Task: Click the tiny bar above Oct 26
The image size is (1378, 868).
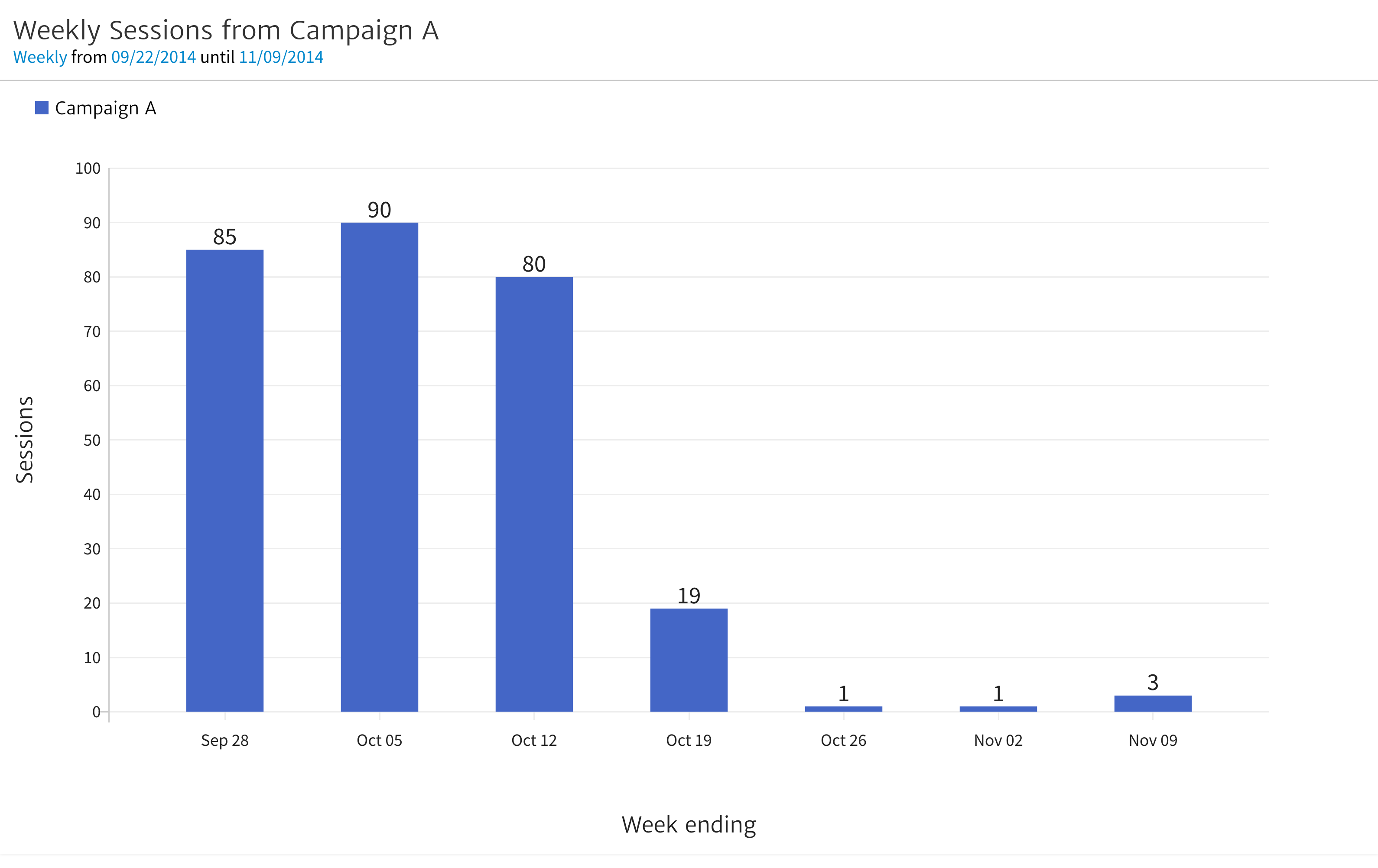Action: point(844,709)
